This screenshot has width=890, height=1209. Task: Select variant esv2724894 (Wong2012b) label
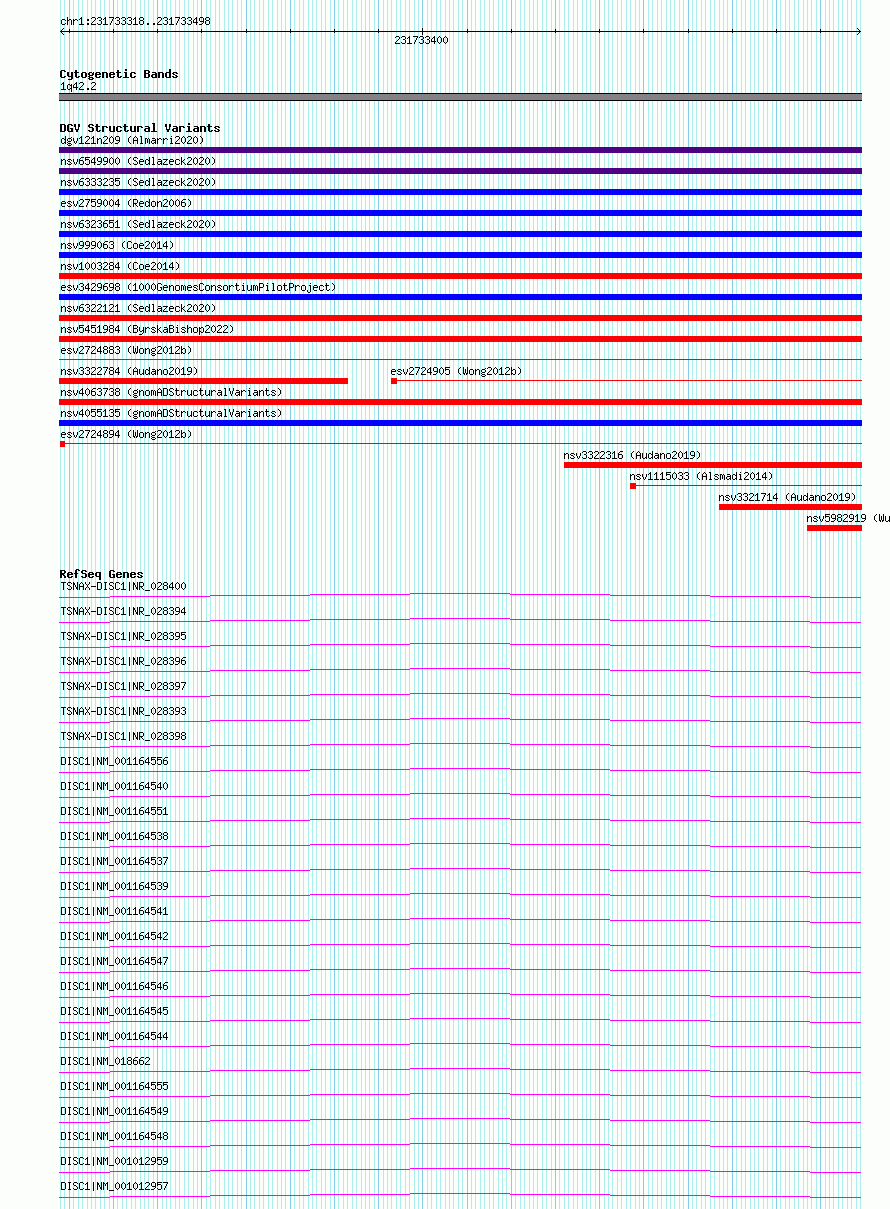(126, 434)
